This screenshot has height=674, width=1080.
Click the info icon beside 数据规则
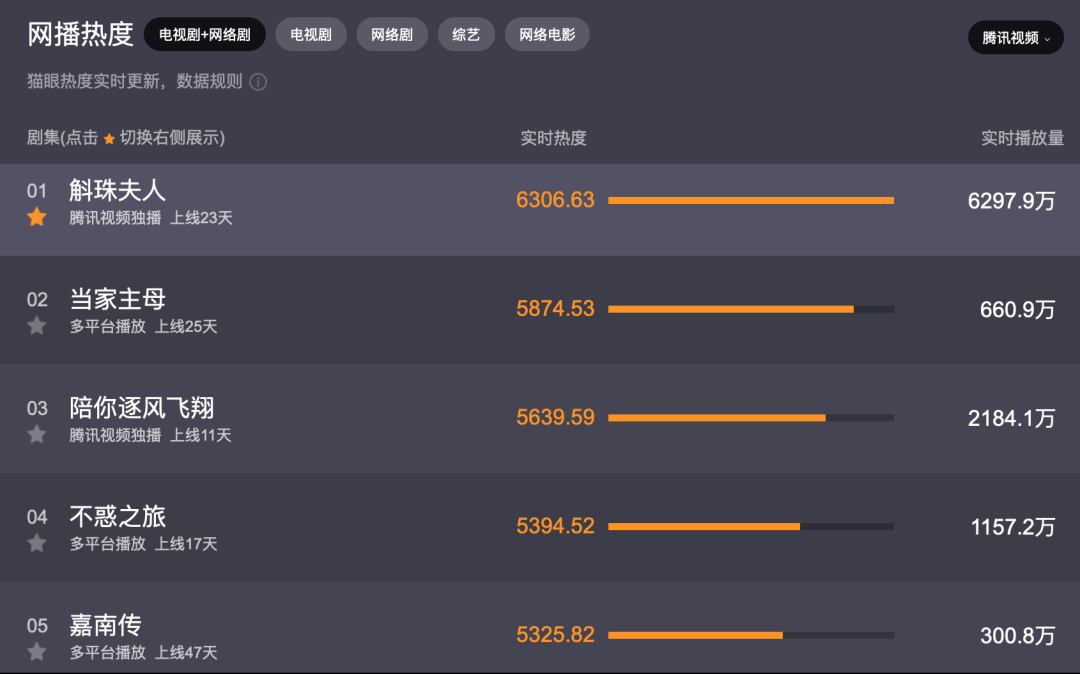click(x=258, y=82)
